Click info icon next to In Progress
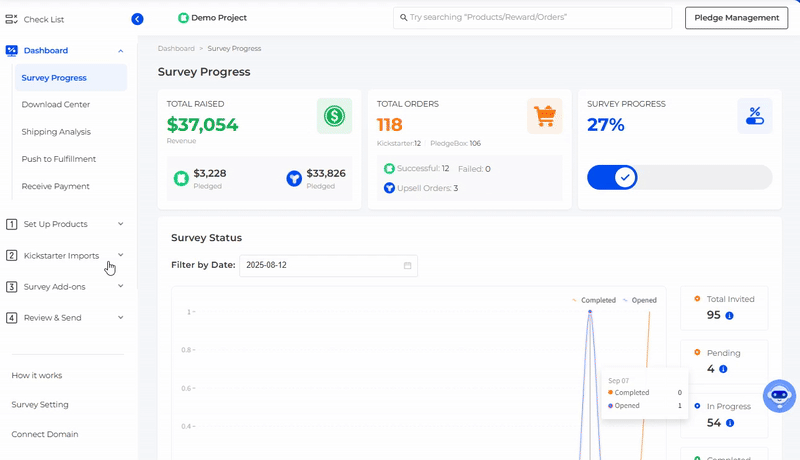The height and width of the screenshot is (460, 800). pos(729,423)
